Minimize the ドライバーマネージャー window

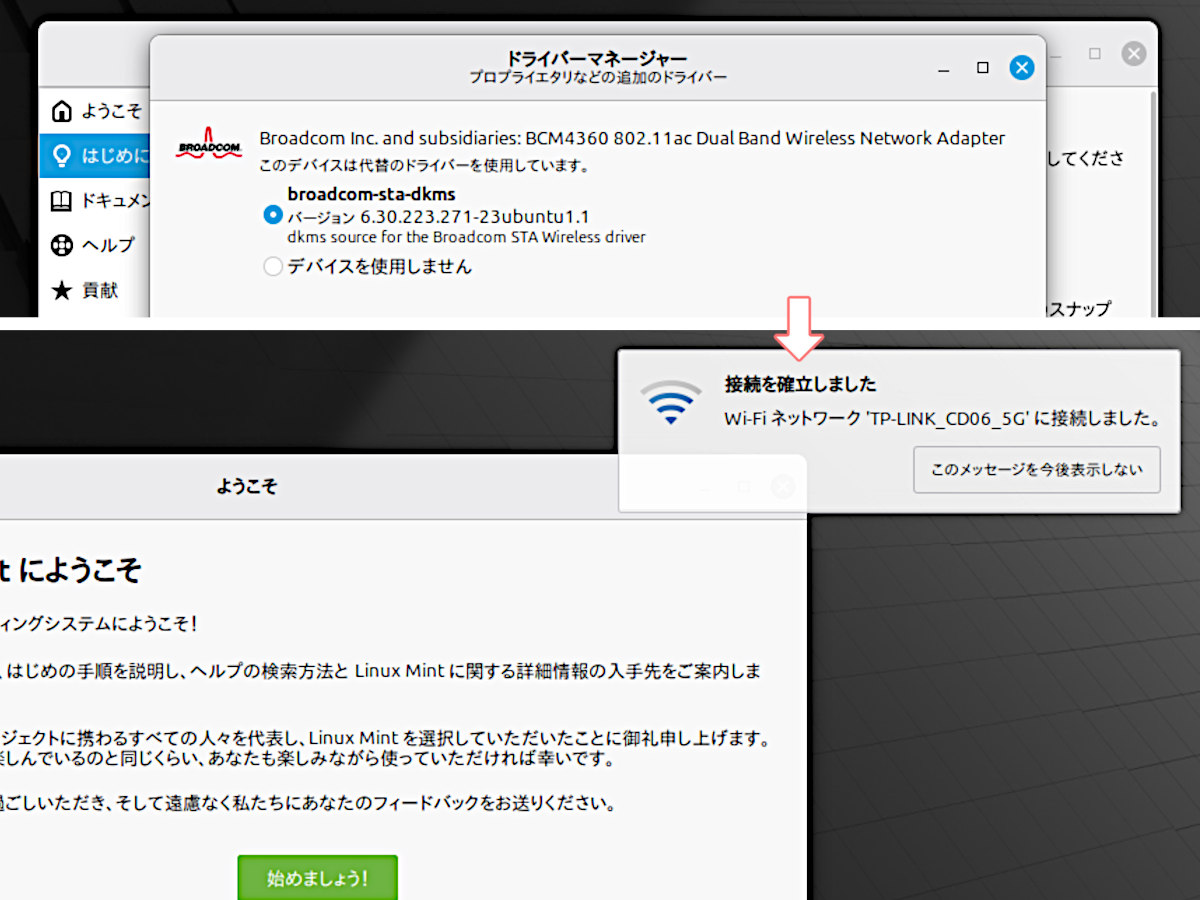pyautogui.click(x=944, y=68)
